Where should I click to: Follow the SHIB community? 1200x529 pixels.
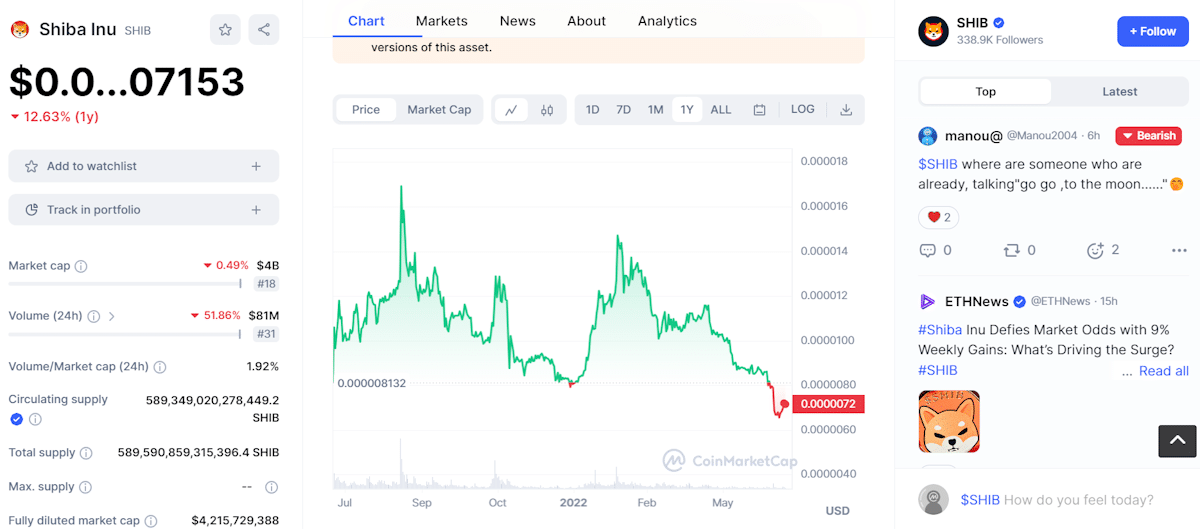(x=1153, y=32)
